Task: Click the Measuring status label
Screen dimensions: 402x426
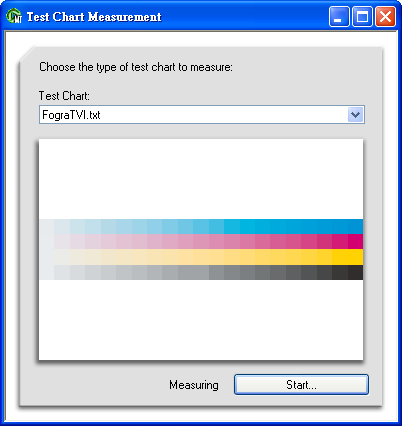Action: tap(194, 385)
